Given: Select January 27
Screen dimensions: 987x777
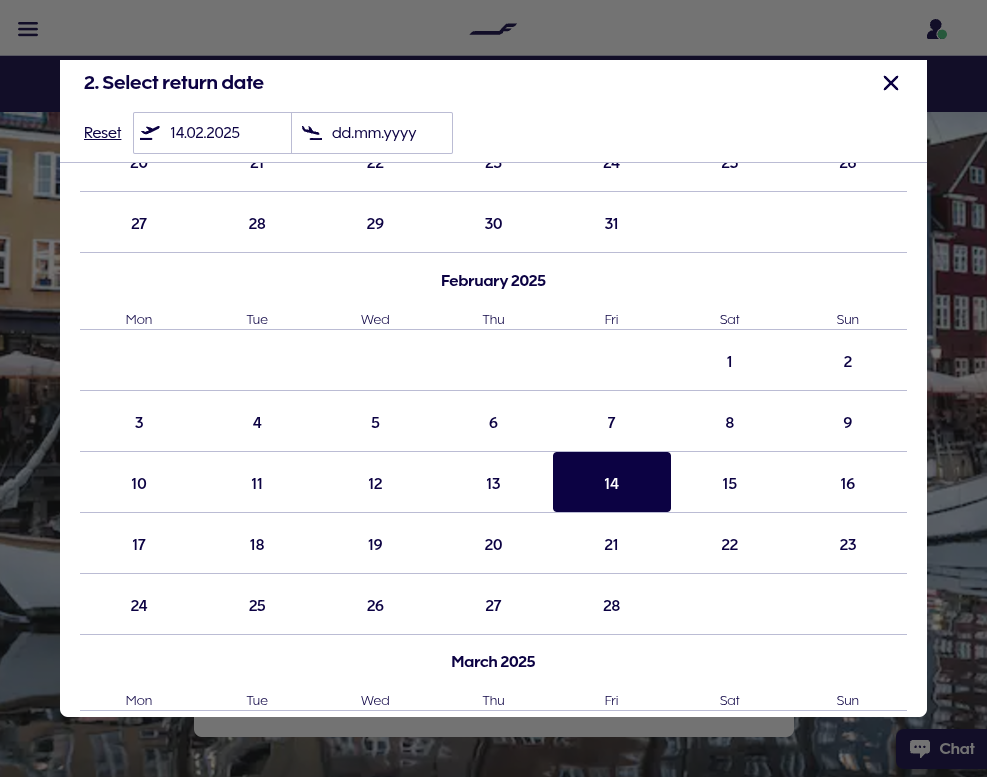Looking at the screenshot, I should pyautogui.click(x=139, y=224).
